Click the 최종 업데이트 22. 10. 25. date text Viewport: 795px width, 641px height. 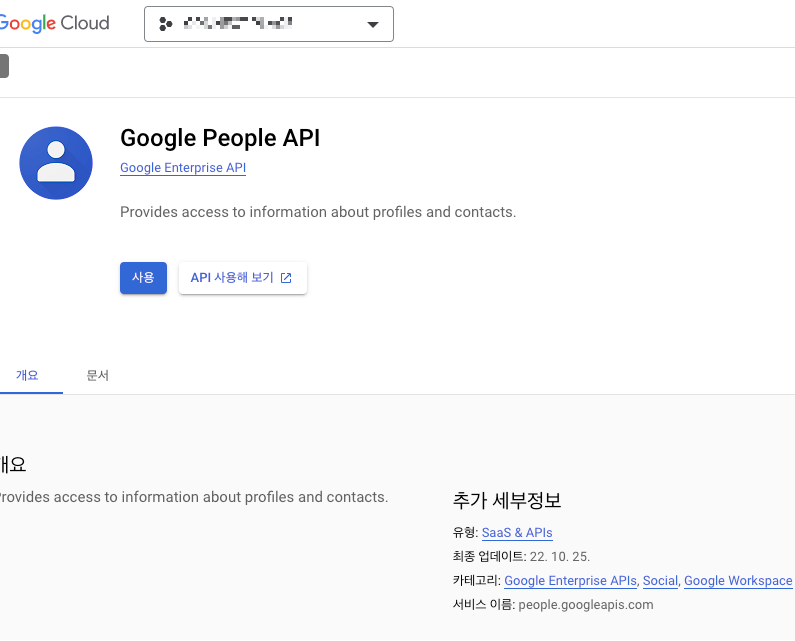(x=521, y=557)
